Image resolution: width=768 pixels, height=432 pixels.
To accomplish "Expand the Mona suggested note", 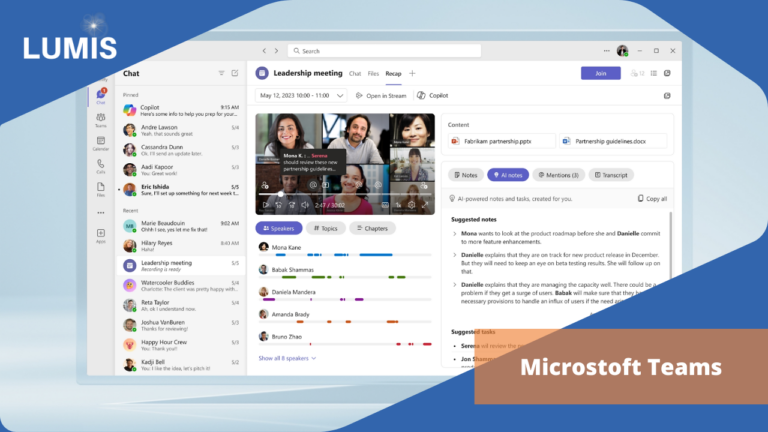I will (x=455, y=234).
